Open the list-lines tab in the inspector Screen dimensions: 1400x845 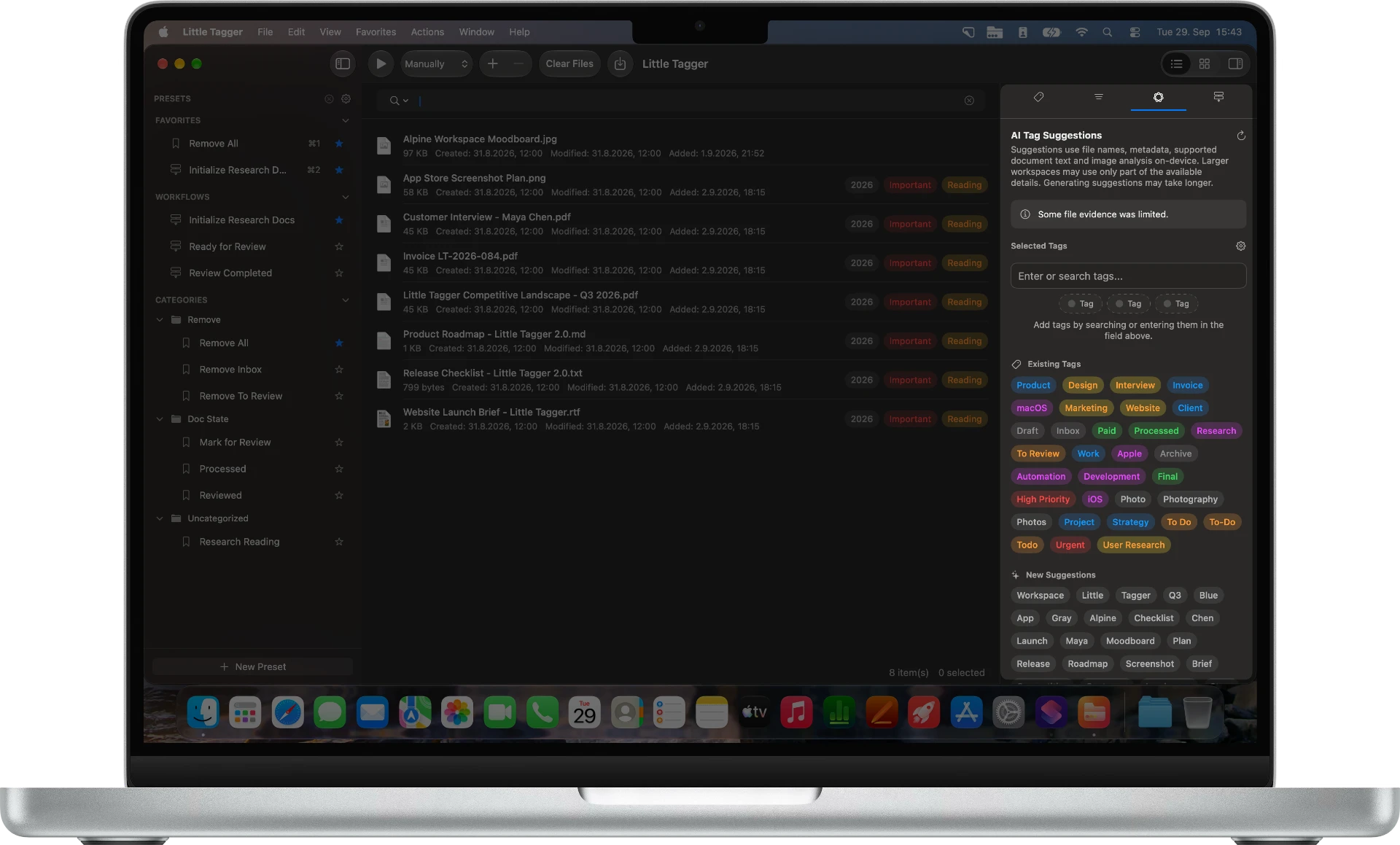click(x=1098, y=97)
